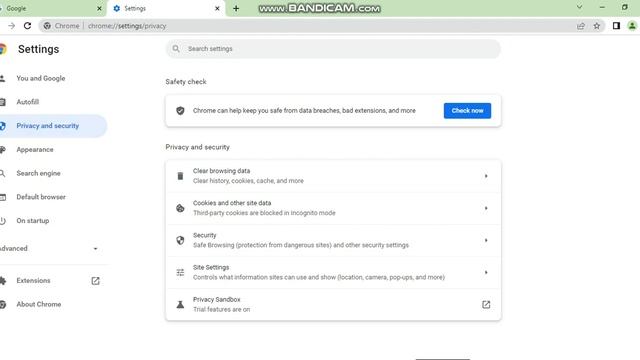
Task: Click Privacy Sandbox title text
Action: pos(216,300)
